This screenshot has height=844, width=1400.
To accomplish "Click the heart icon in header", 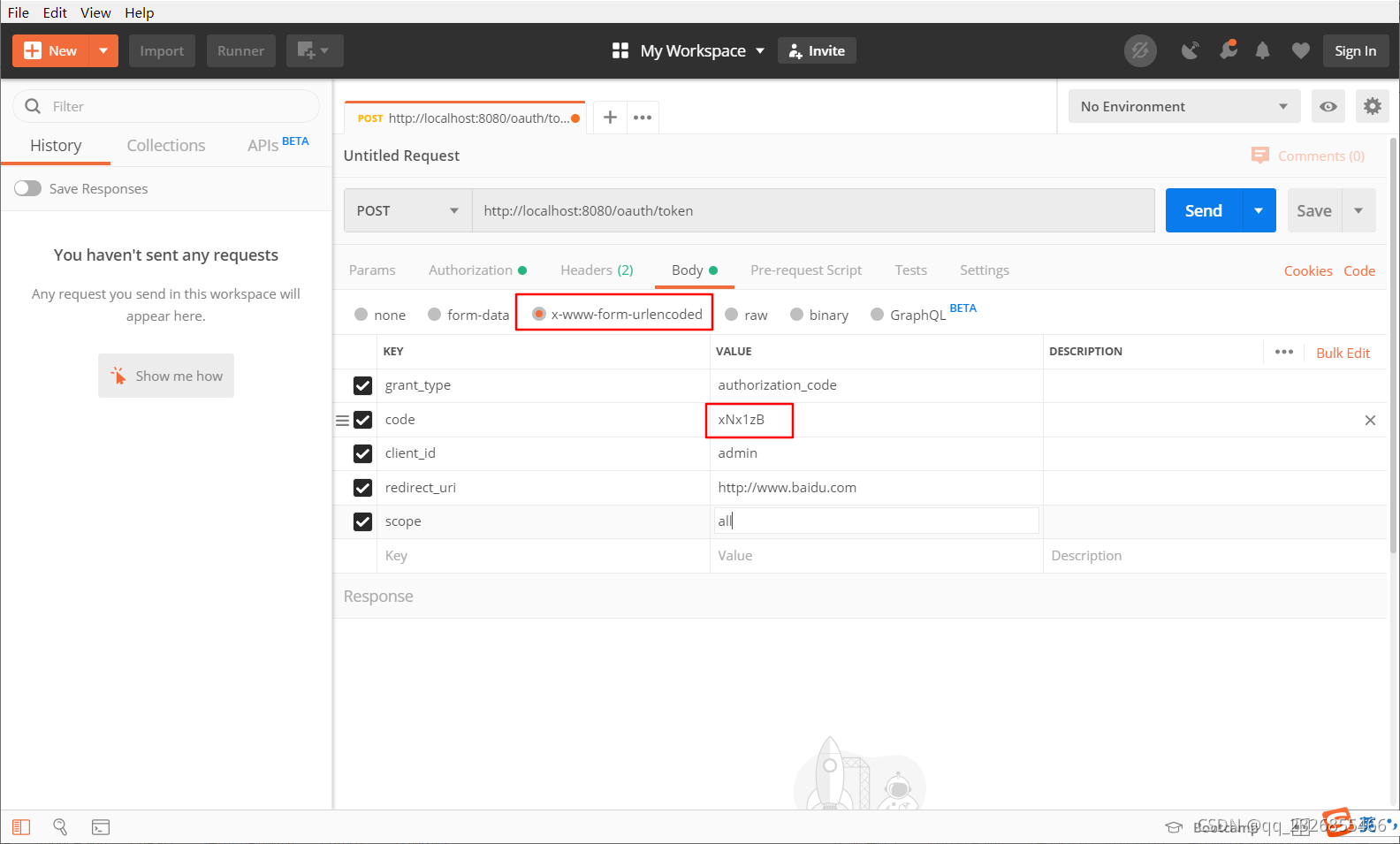I will tap(1300, 51).
